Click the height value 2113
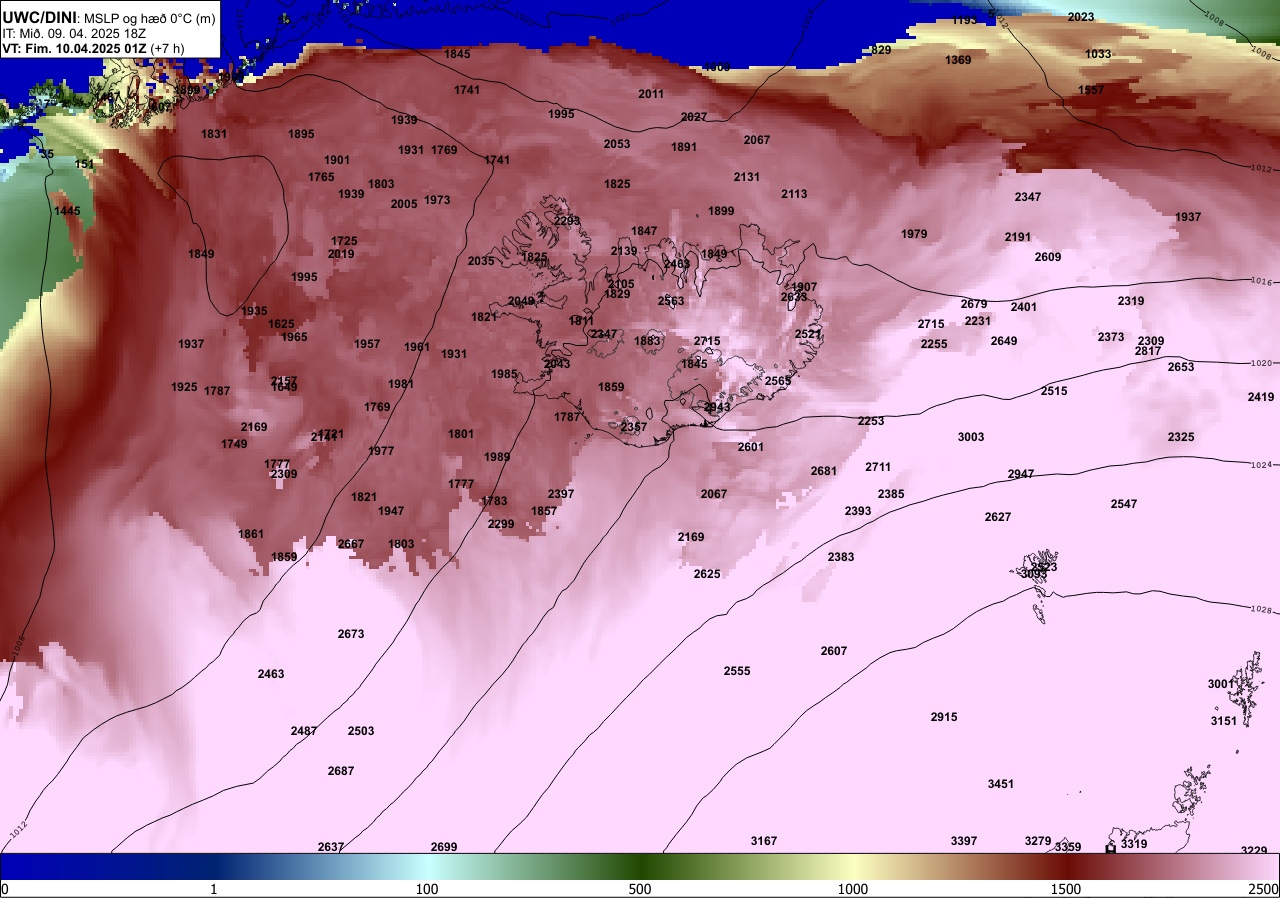The height and width of the screenshot is (898, 1280). click(794, 194)
